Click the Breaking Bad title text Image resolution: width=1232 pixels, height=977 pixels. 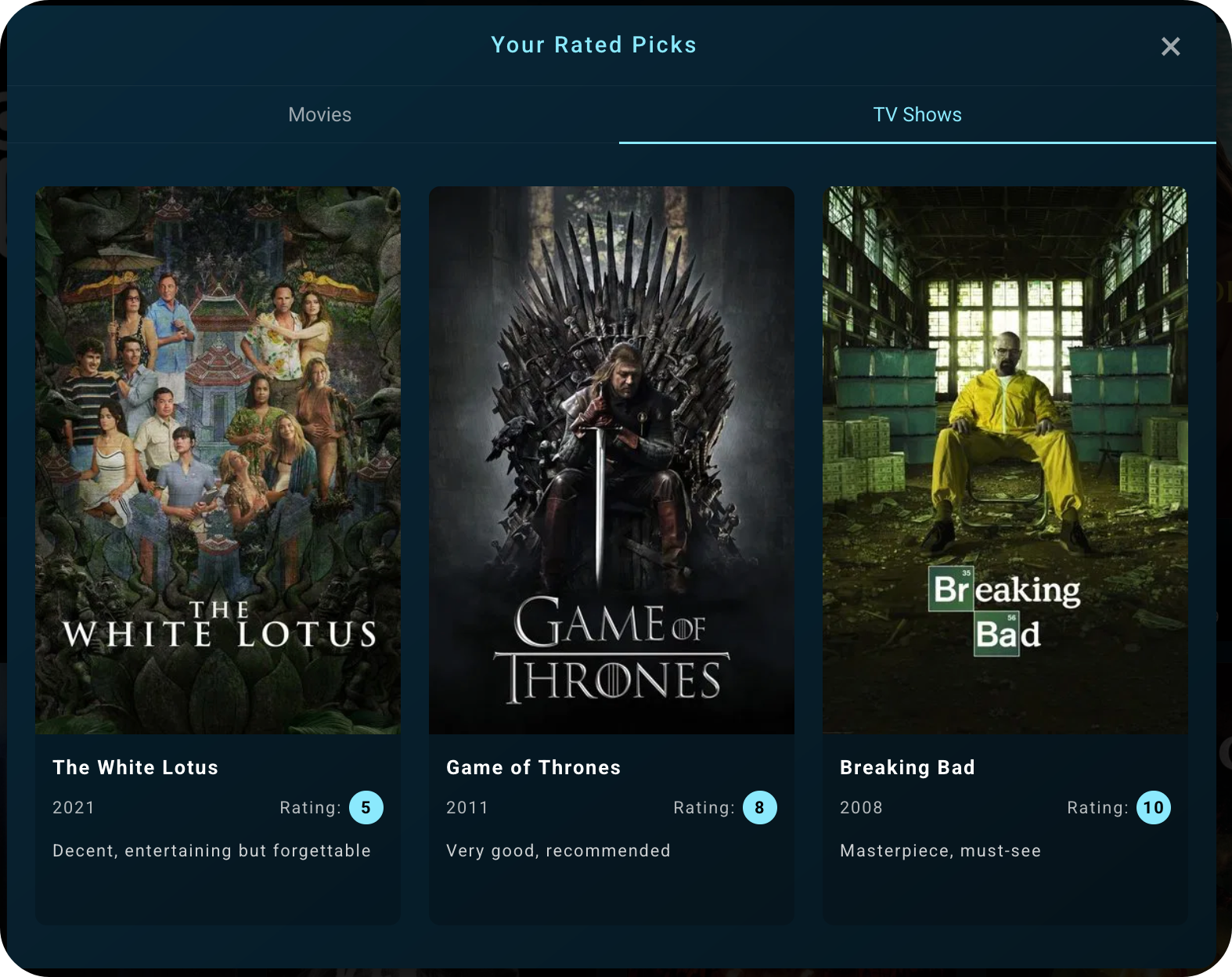pyautogui.click(x=907, y=768)
